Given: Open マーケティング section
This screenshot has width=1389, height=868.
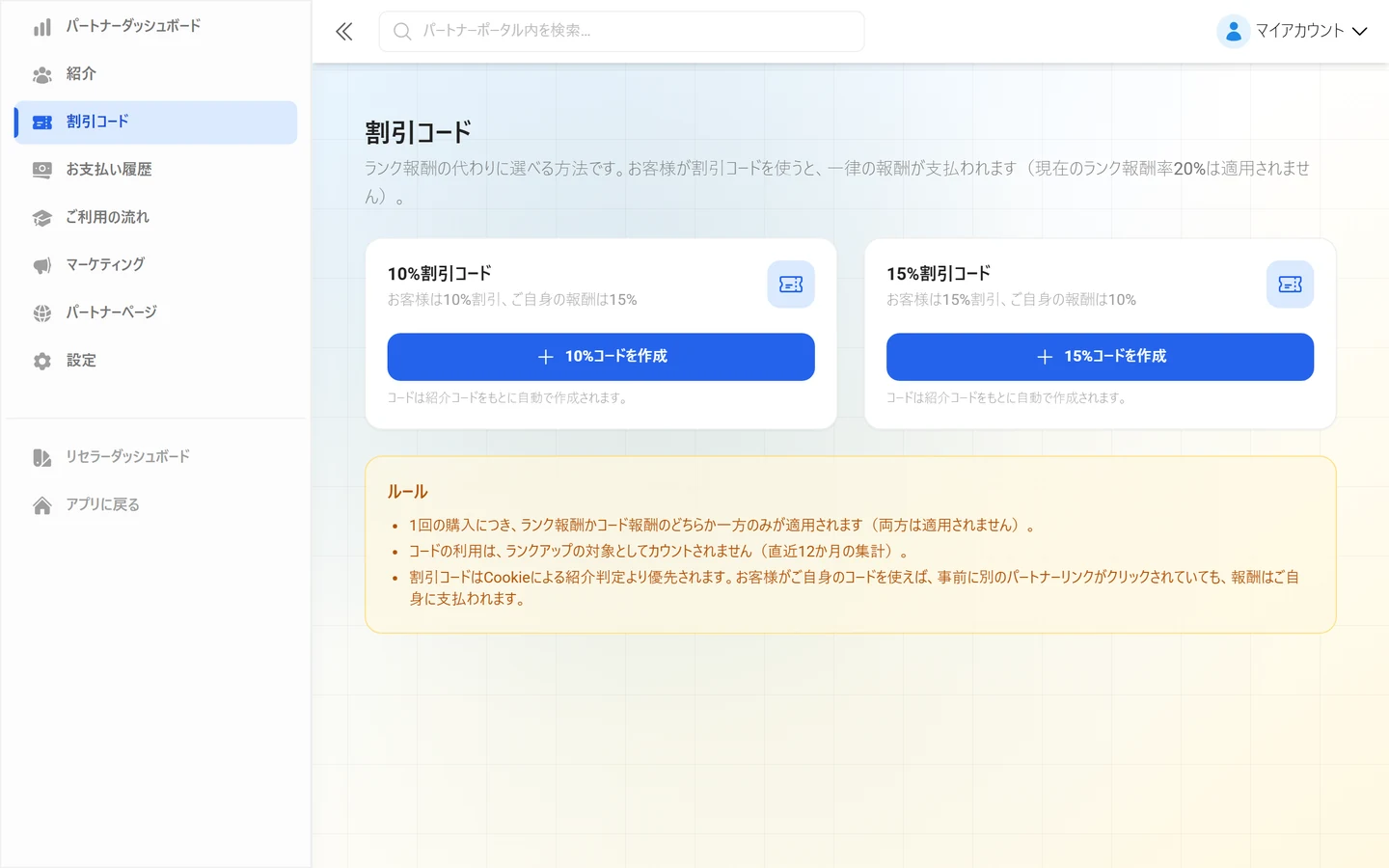Looking at the screenshot, I should pos(155,265).
